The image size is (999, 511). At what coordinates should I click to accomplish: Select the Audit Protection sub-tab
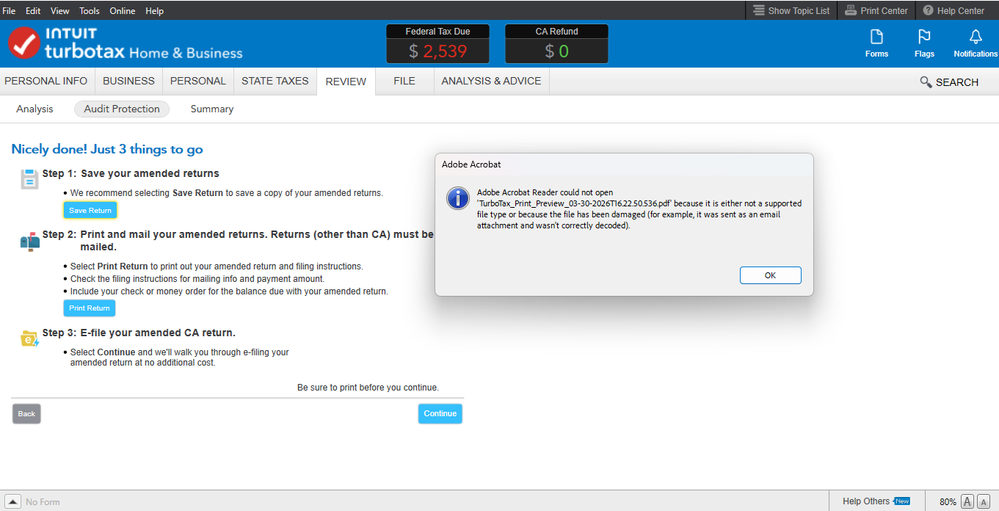tap(122, 109)
